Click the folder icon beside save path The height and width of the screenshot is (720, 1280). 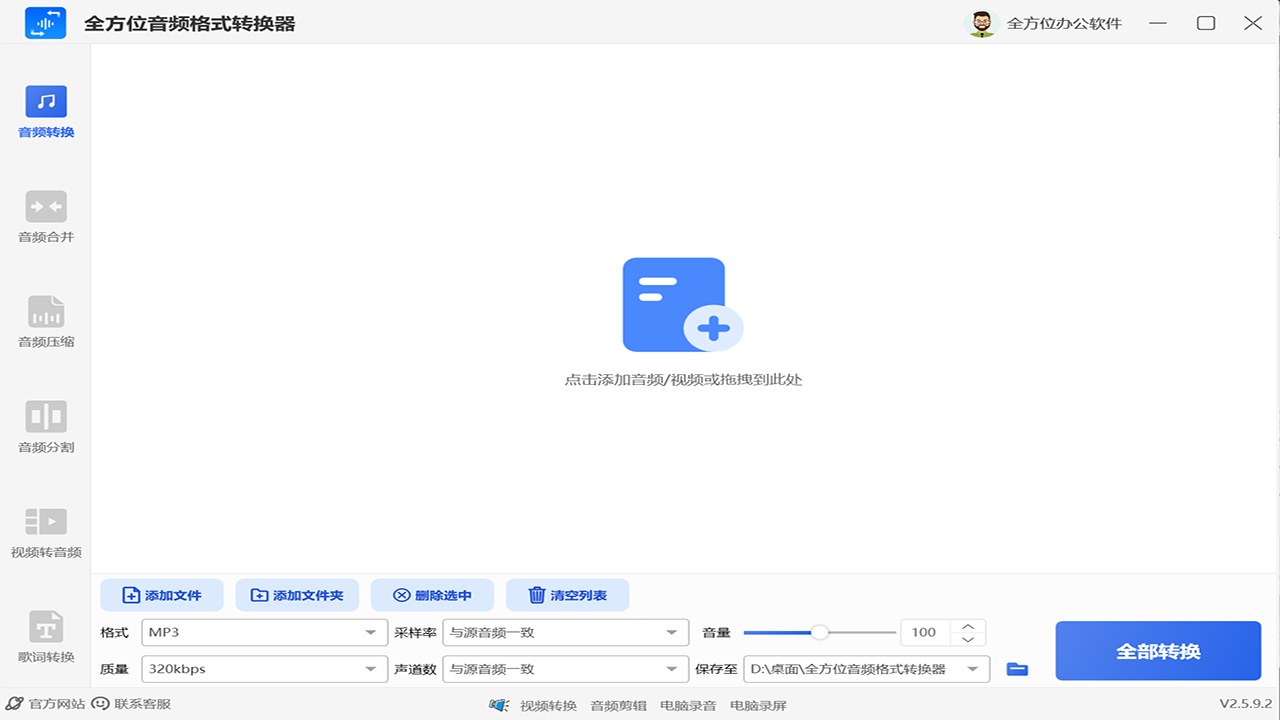(x=1017, y=668)
